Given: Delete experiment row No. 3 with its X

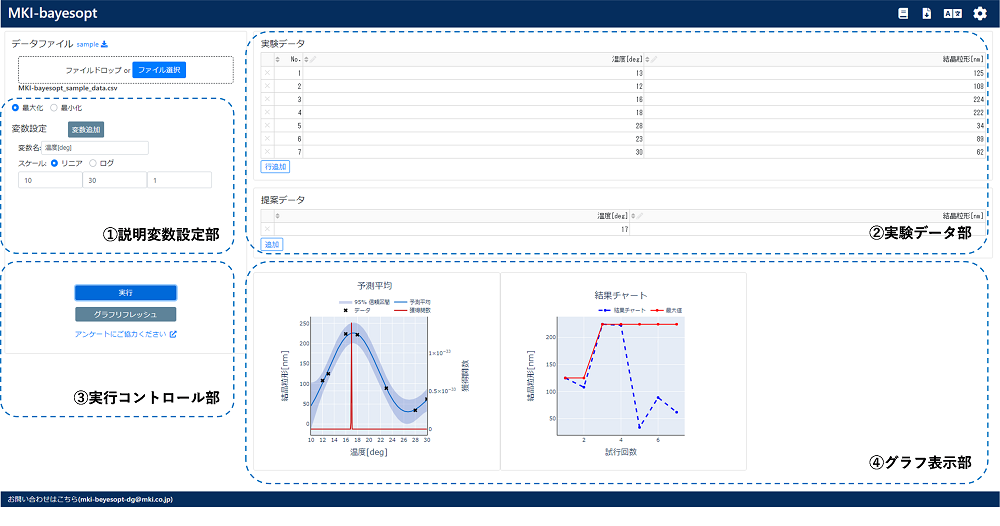Looking at the screenshot, I should coord(267,99).
